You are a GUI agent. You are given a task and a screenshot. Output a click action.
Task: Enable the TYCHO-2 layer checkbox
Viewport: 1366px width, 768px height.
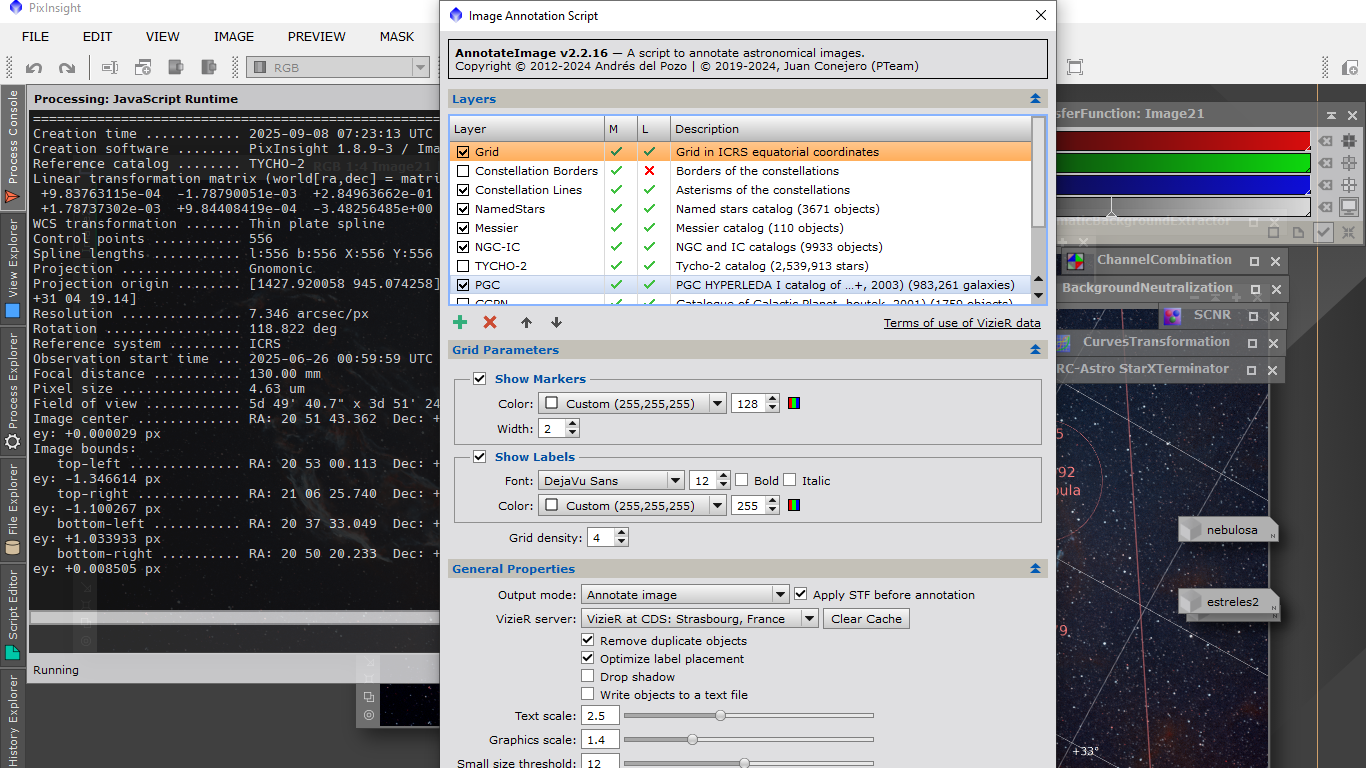click(x=463, y=266)
